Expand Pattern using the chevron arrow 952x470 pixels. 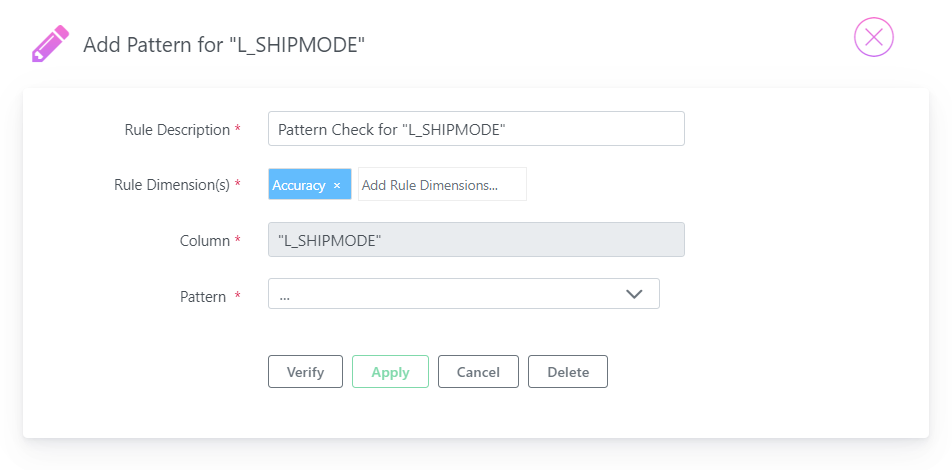point(633,294)
